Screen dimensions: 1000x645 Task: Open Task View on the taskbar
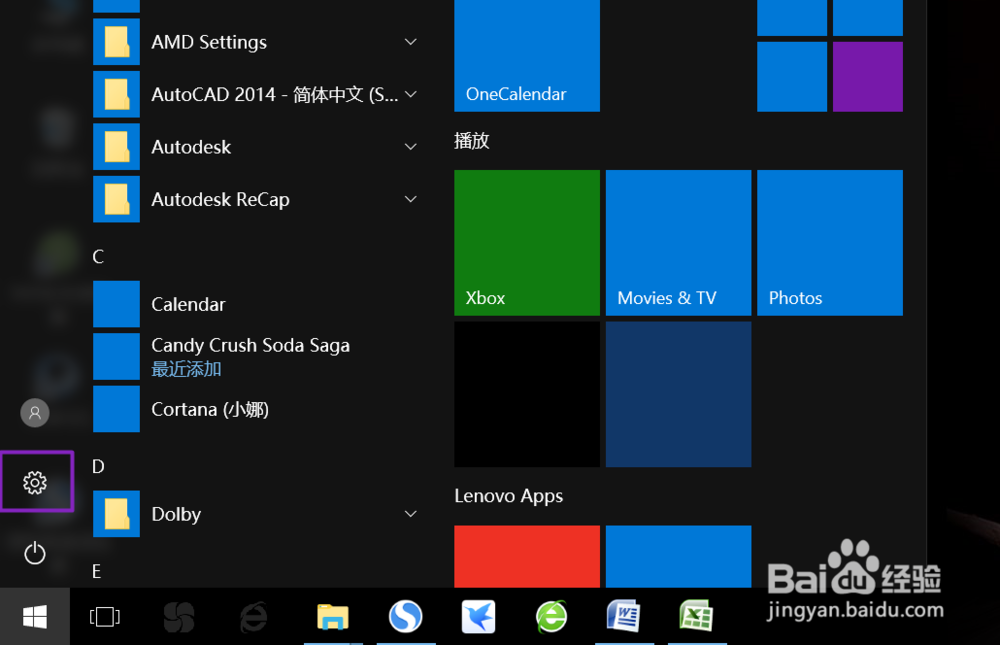coord(105,616)
